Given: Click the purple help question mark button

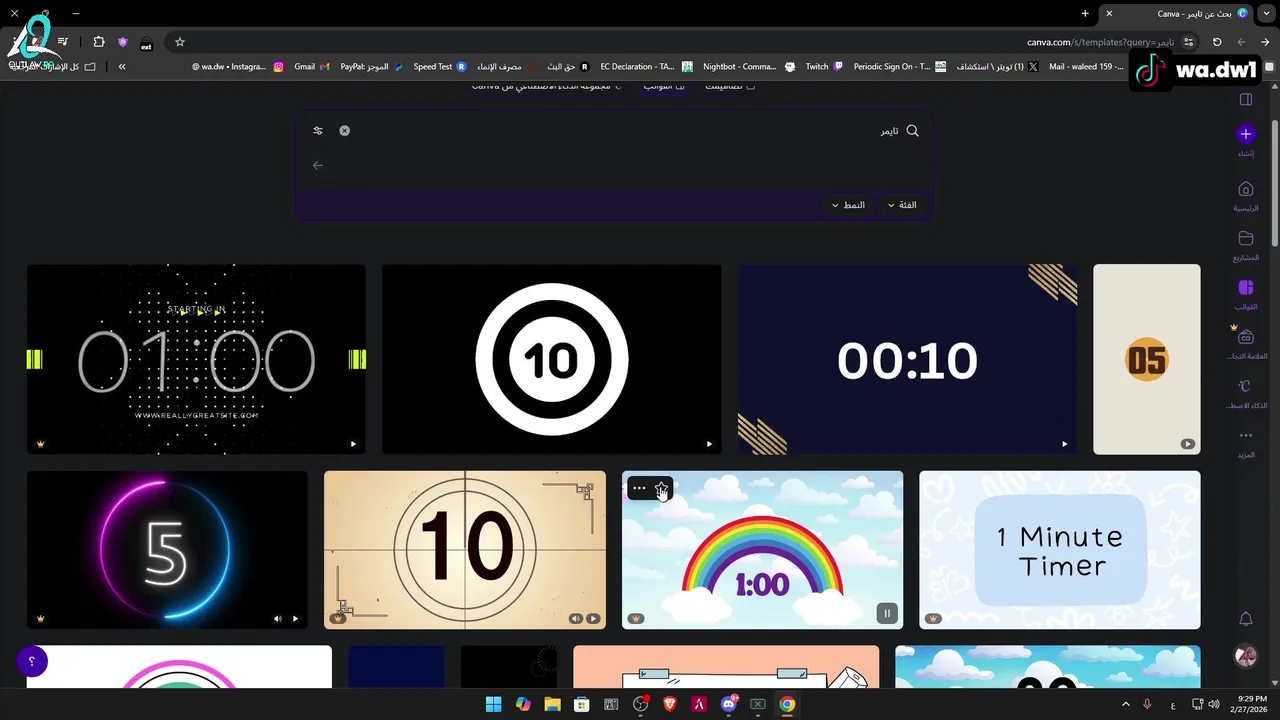Looking at the screenshot, I should [32, 662].
